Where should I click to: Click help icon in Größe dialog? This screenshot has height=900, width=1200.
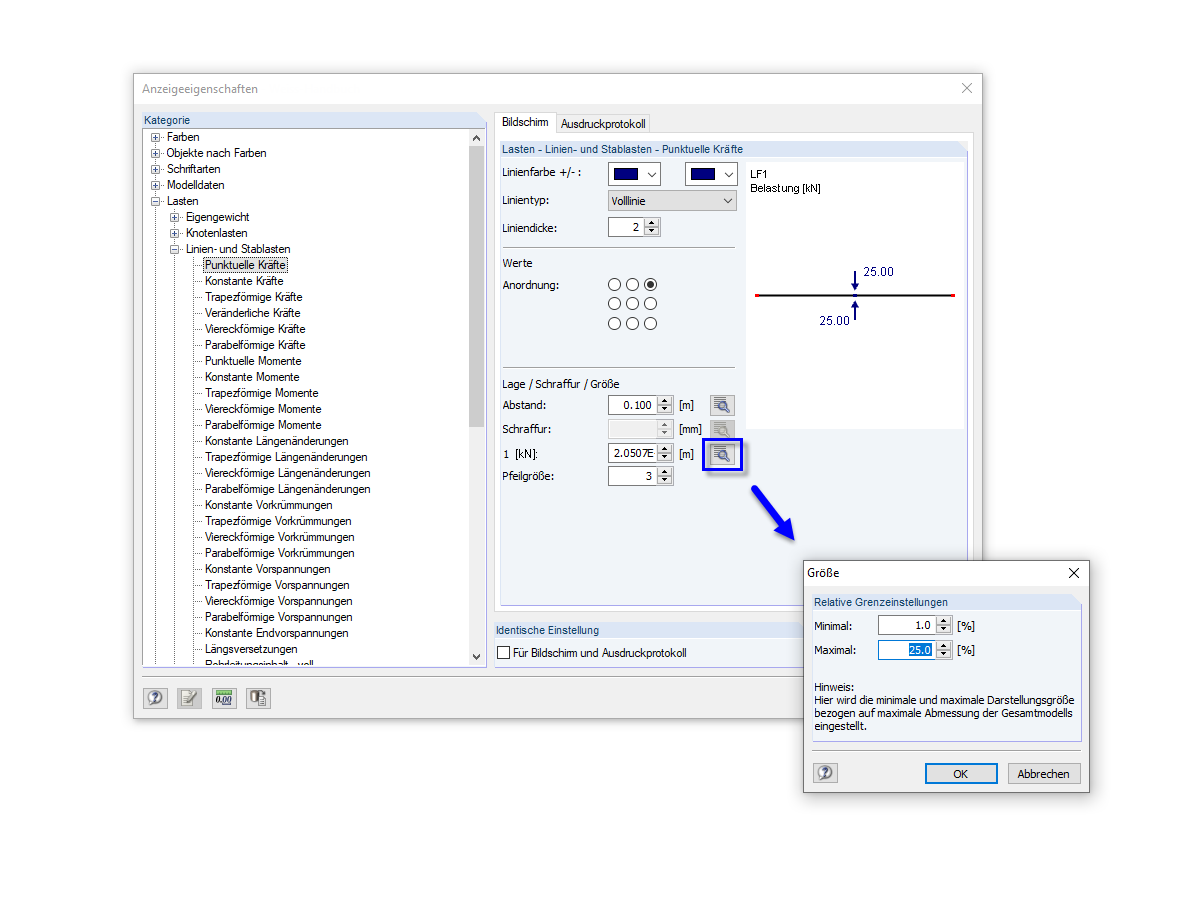825,773
